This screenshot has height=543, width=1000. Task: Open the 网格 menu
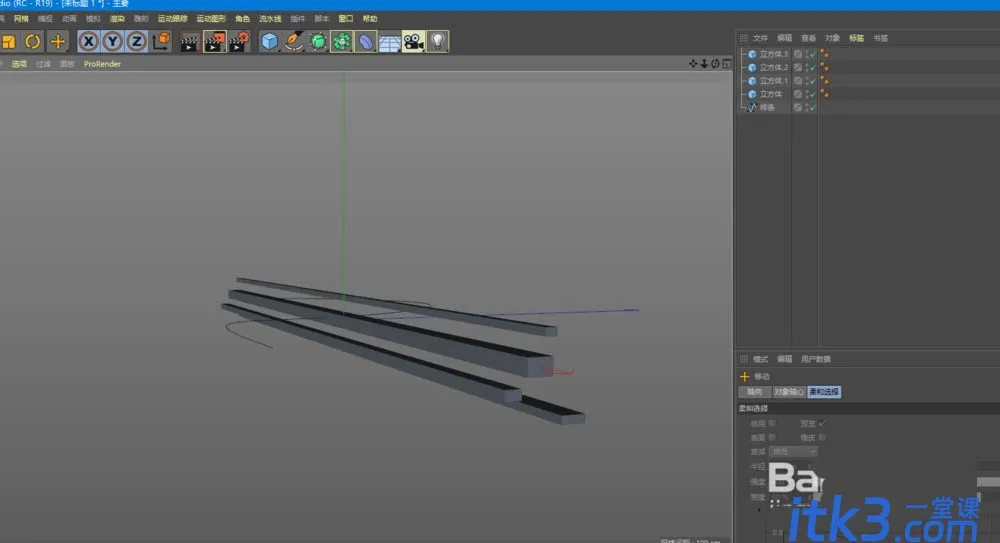[21, 19]
